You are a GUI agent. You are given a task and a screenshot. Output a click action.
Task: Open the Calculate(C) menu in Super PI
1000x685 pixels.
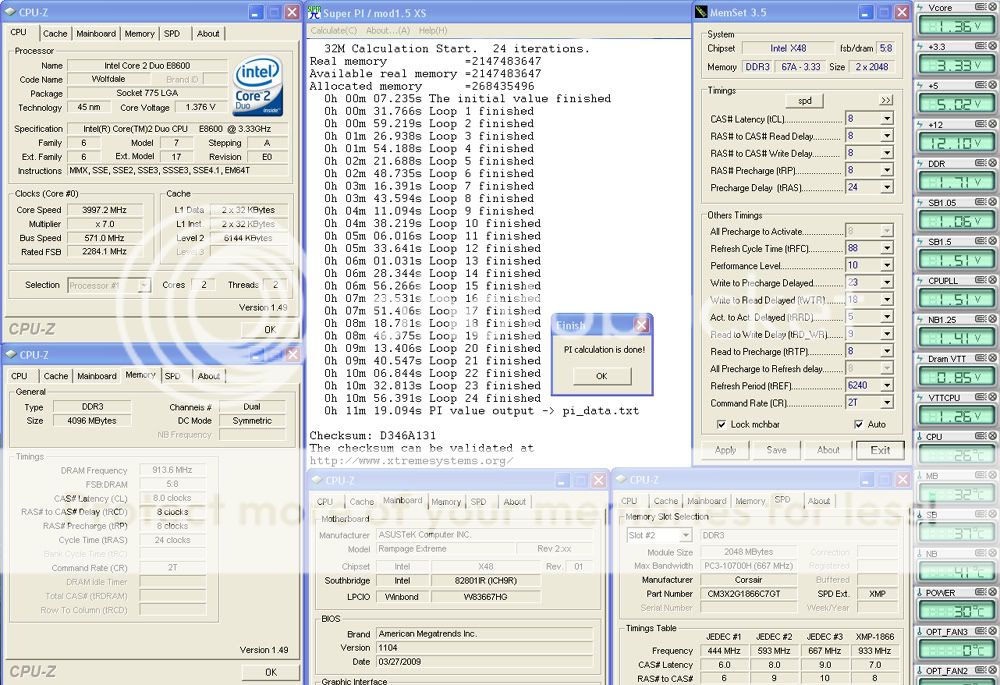[x=334, y=31]
